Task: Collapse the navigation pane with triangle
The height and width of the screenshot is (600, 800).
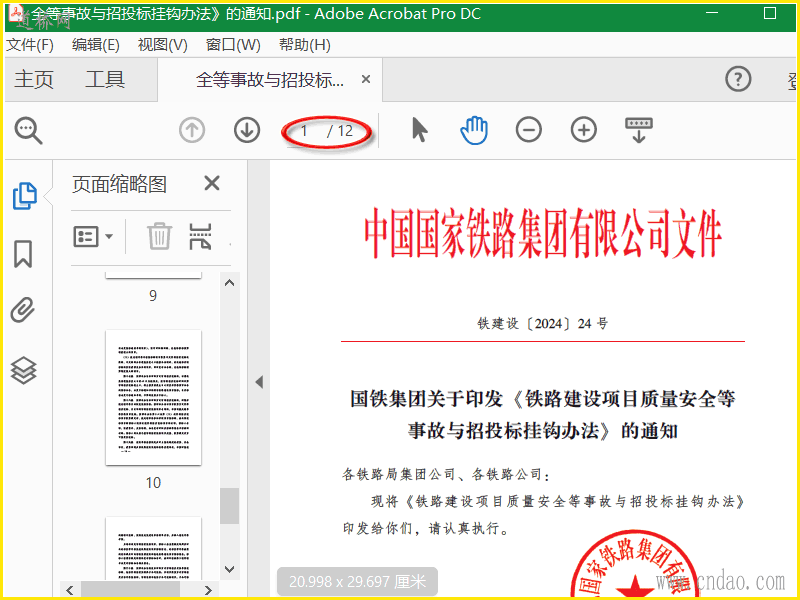Action: (x=259, y=382)
